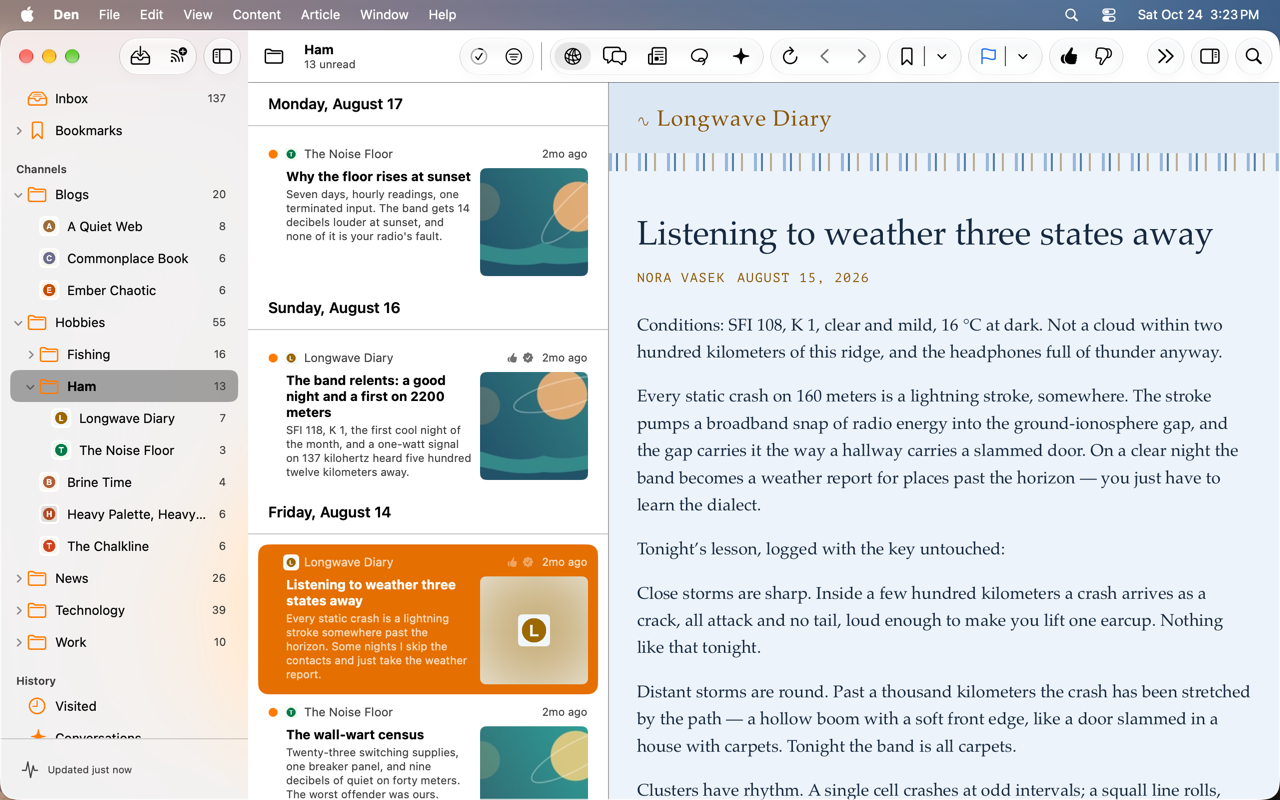Open the Article menu

(x=320, y=15)
